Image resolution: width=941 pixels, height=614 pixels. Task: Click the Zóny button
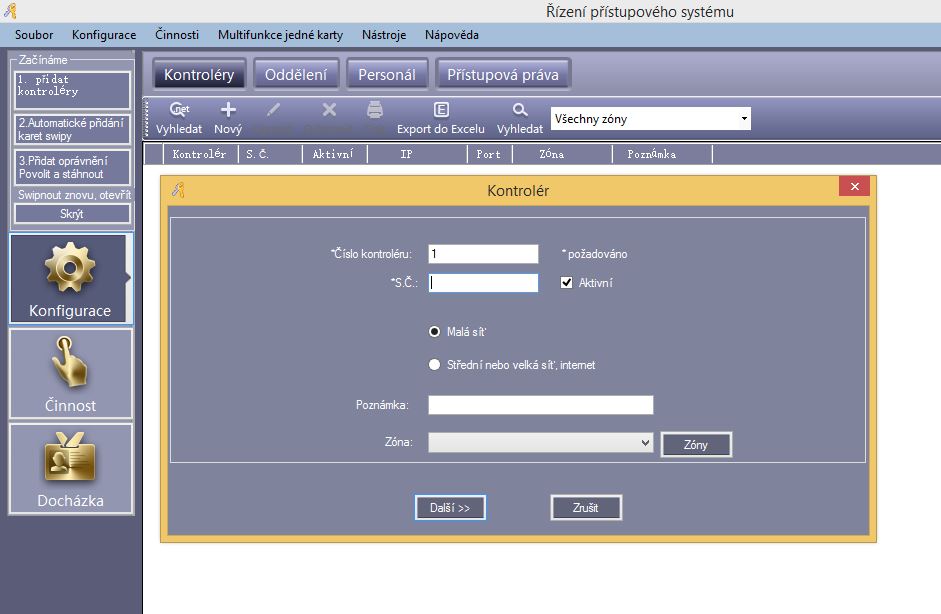[696, 445]
